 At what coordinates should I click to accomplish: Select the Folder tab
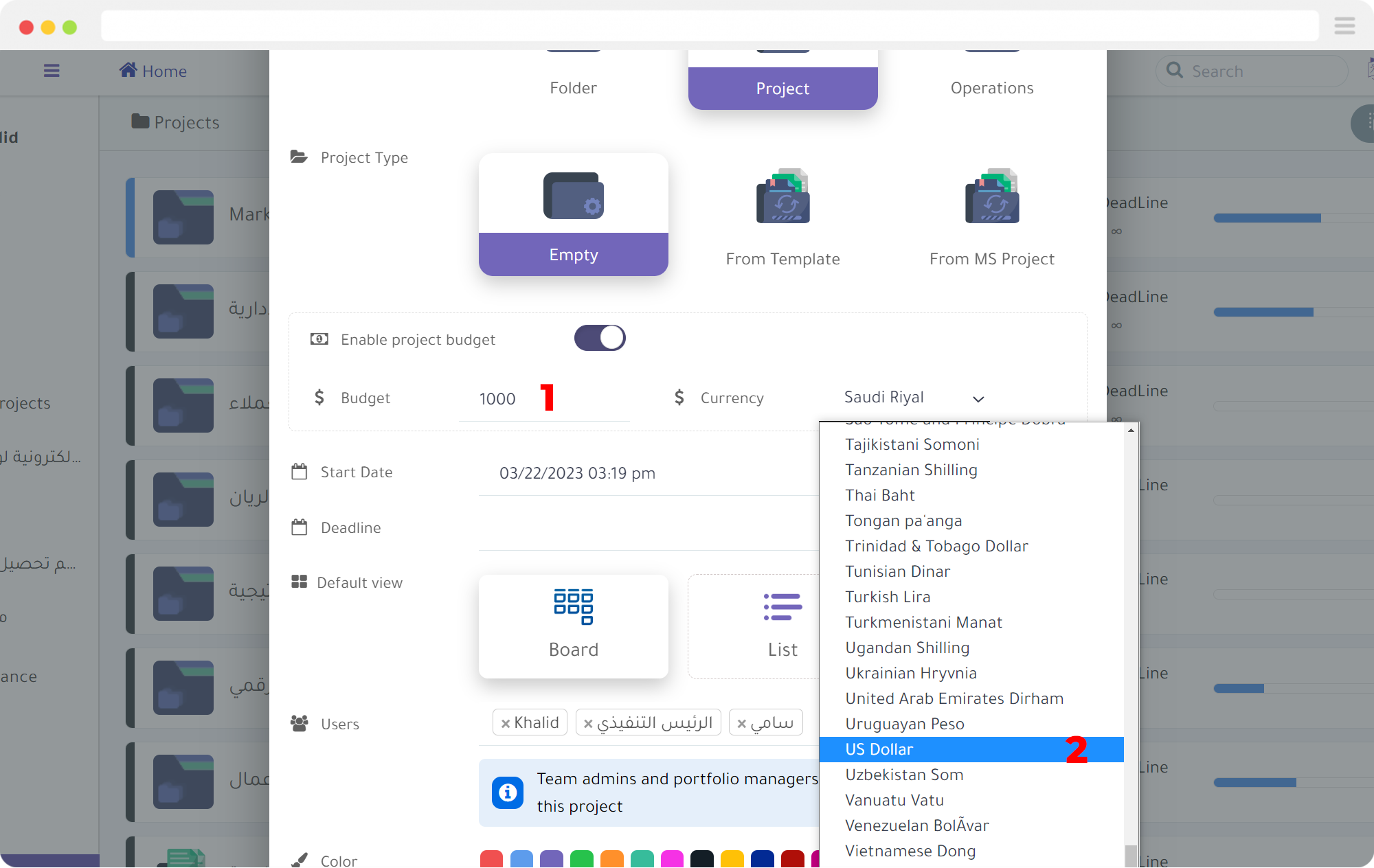[573, 88]
